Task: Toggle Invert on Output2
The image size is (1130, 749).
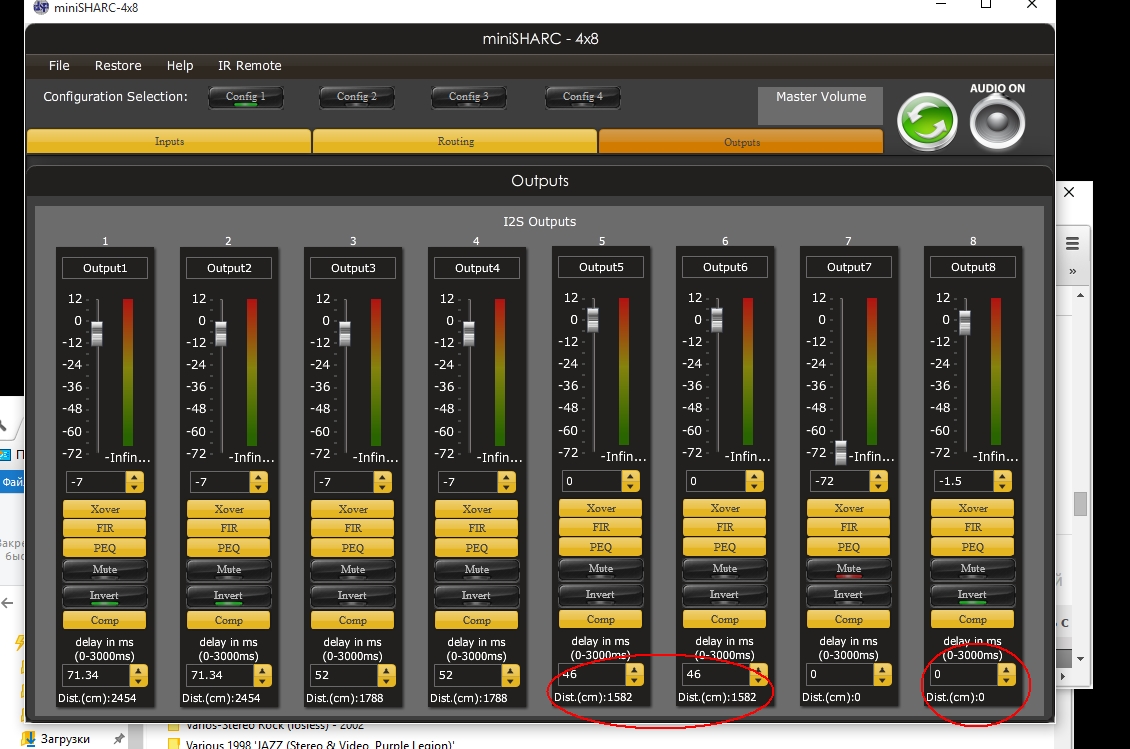Action: point(228,595)
